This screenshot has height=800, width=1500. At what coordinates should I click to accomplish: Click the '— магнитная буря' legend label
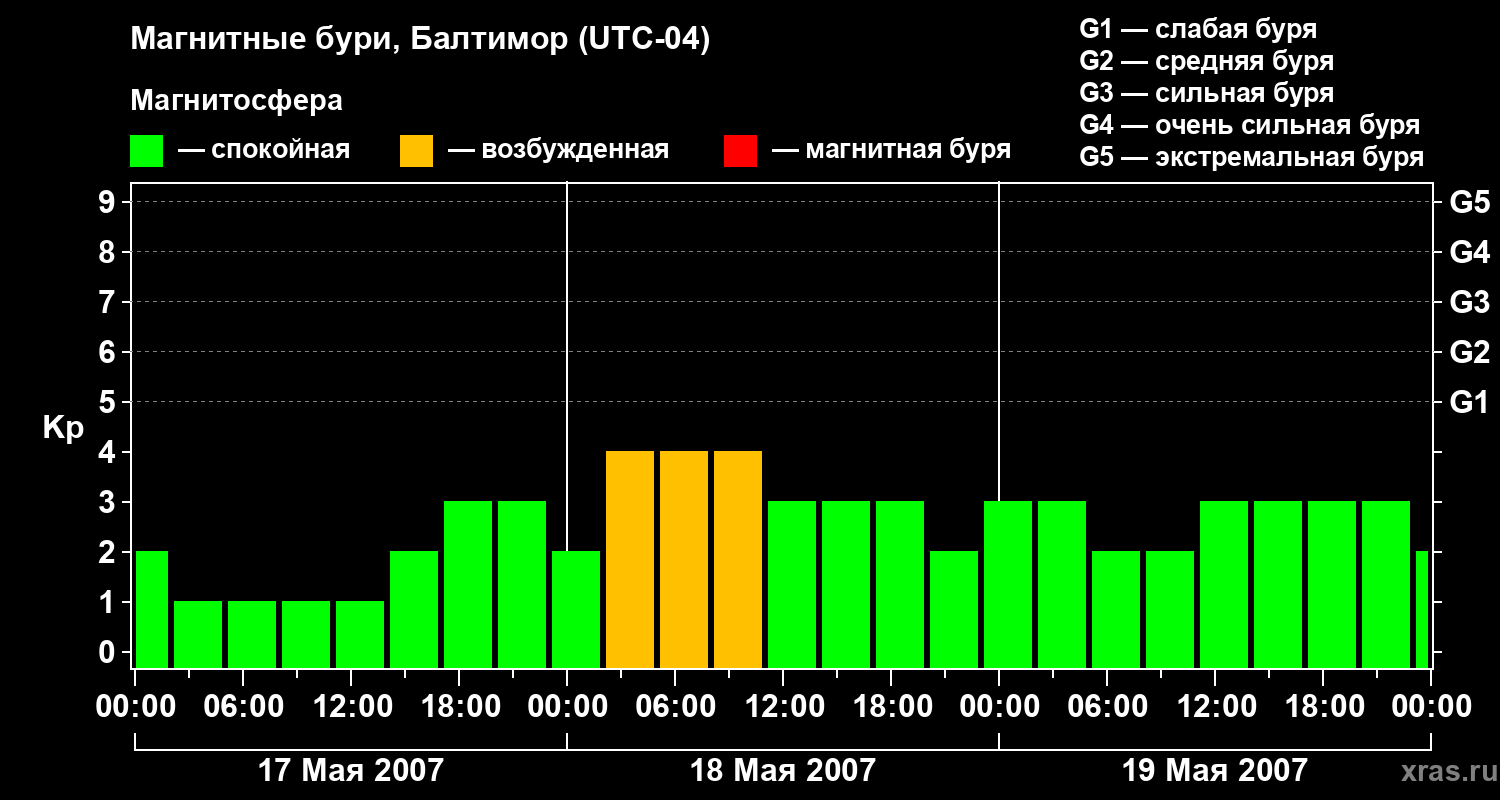pyautogui.click(x=892, y=150)
